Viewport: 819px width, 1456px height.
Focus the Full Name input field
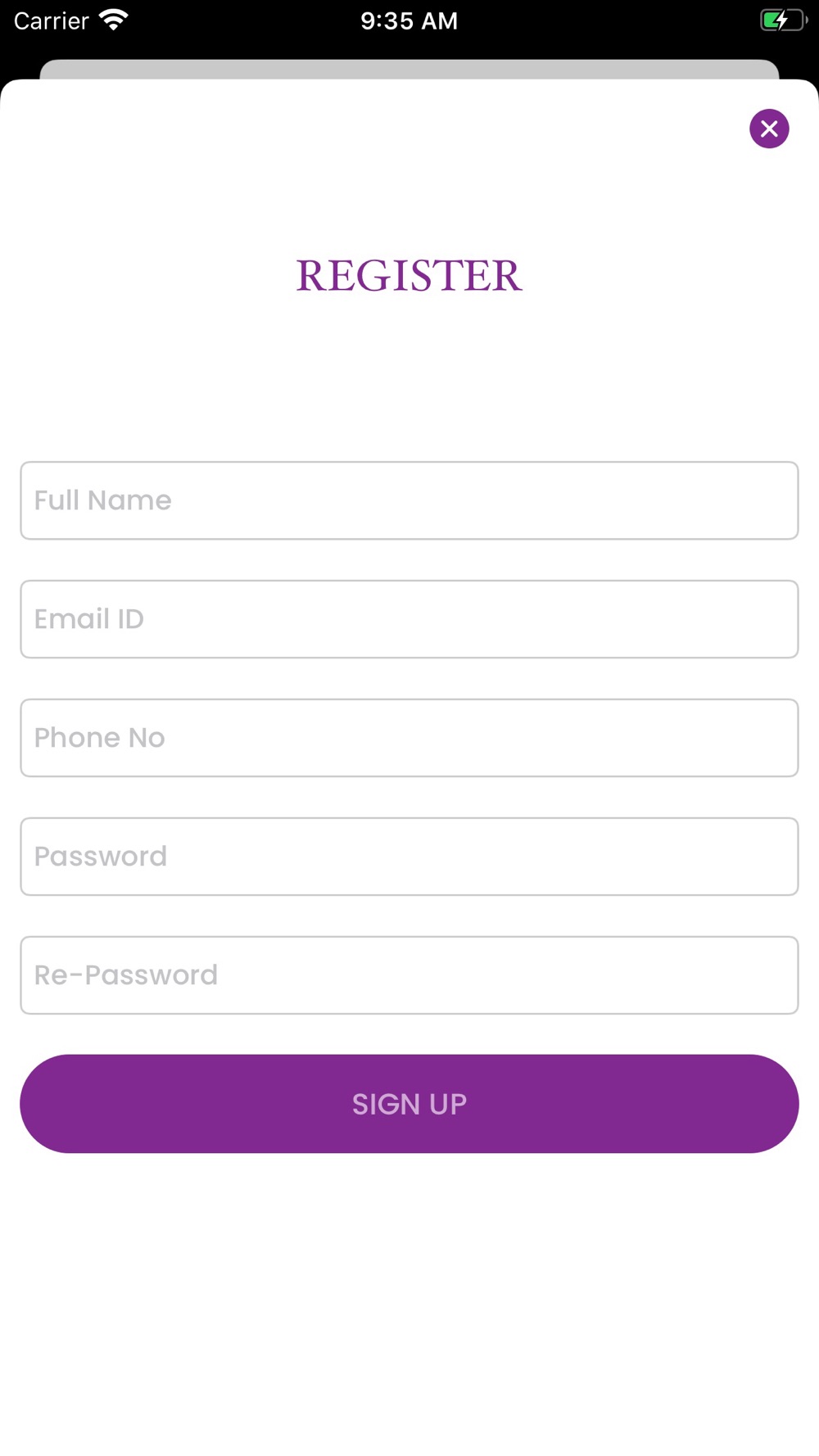[x=409, y=500]
